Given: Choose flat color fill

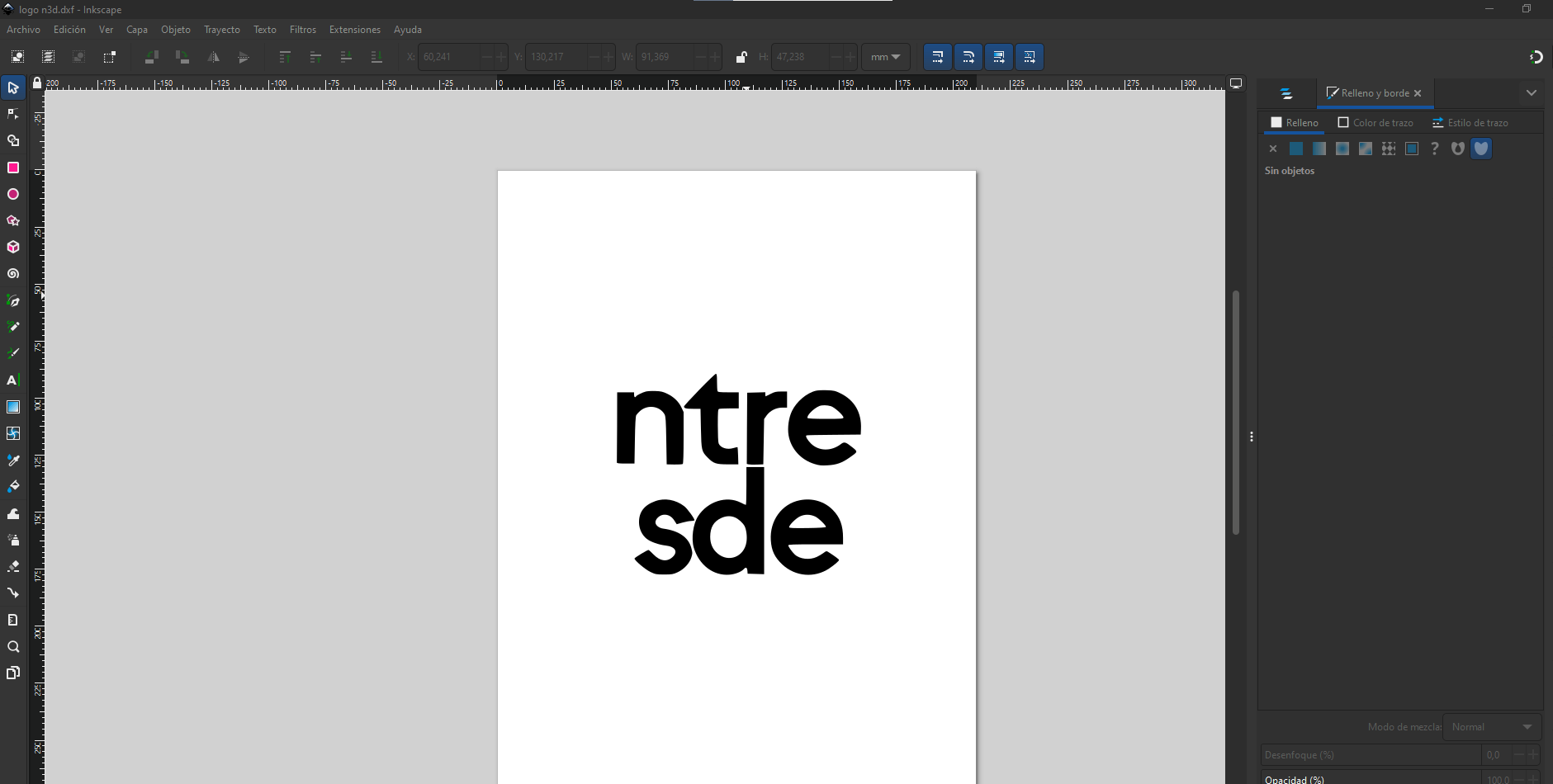Looking at the screenshot, I should [x=1296, y=149].
